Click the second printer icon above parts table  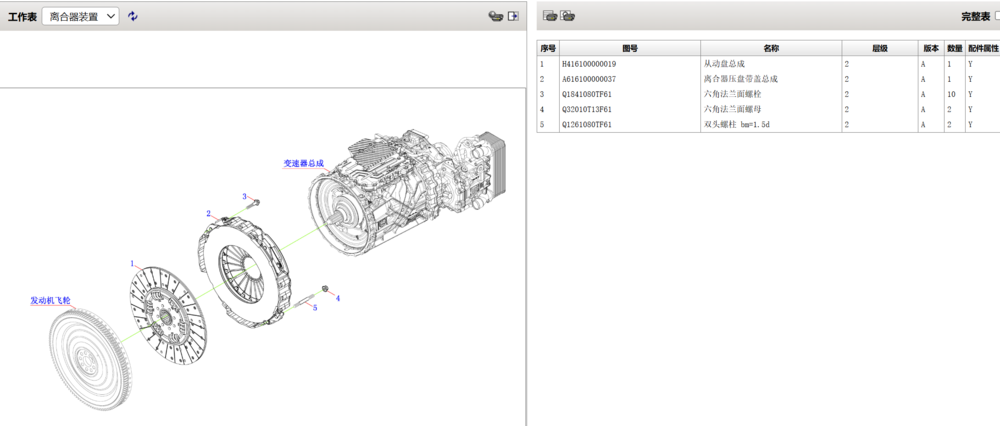pos(567,16)
